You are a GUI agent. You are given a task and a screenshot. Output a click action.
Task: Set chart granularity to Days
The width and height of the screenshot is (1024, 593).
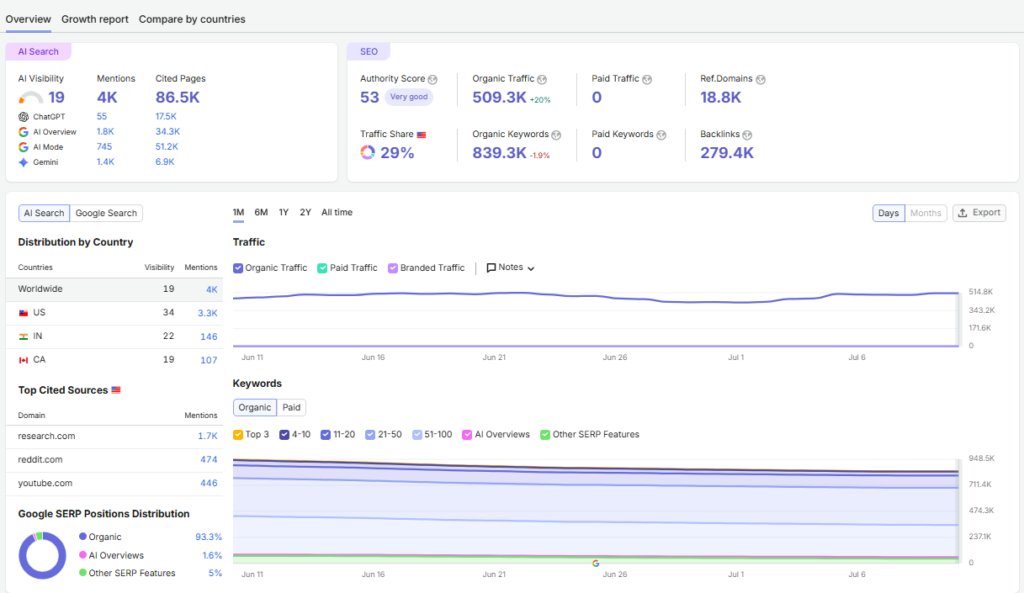point(888,213)
